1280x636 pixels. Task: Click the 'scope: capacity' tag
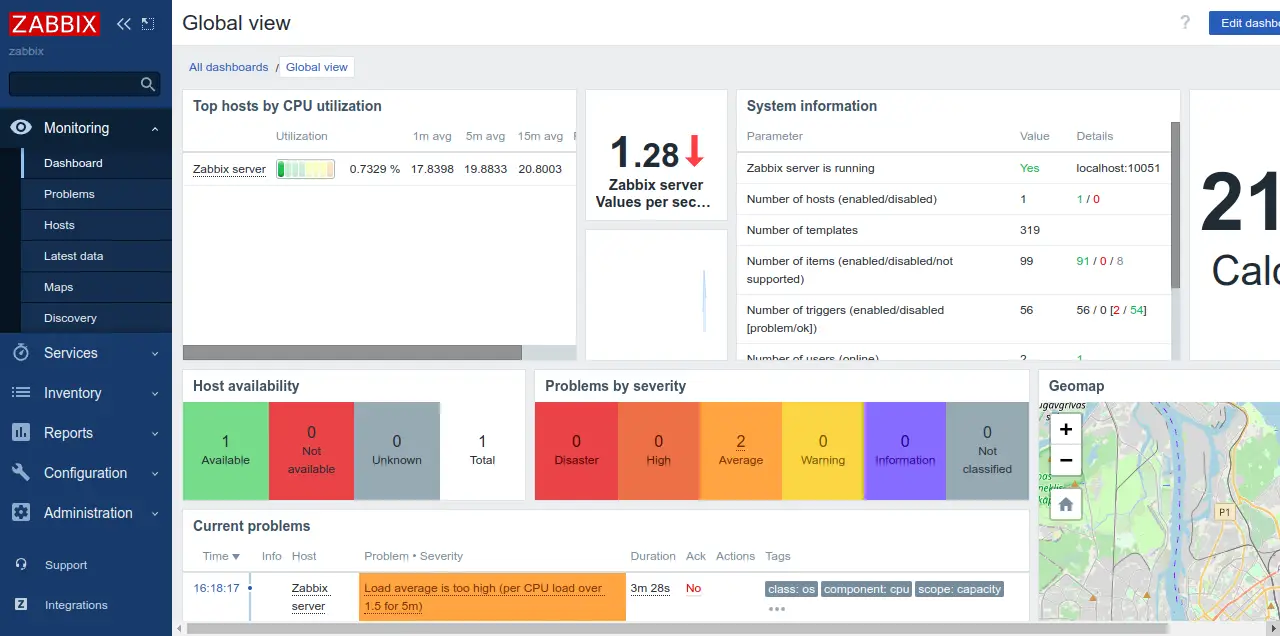coord(959,589)
